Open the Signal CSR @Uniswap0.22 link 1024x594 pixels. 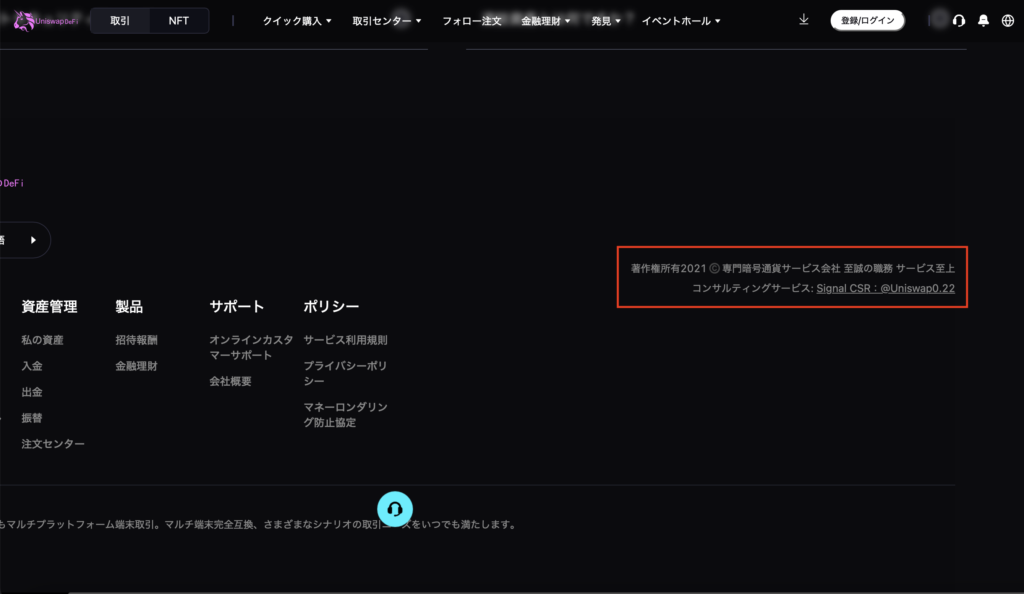pos(885,288)
